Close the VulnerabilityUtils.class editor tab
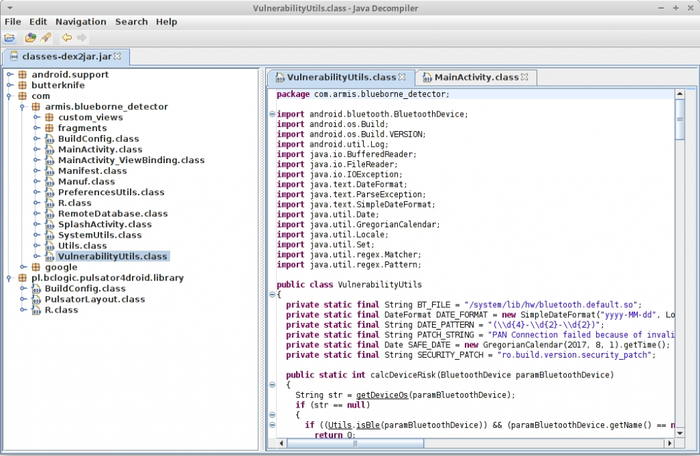Screen dimensions: 700x456 coord(403,77)
